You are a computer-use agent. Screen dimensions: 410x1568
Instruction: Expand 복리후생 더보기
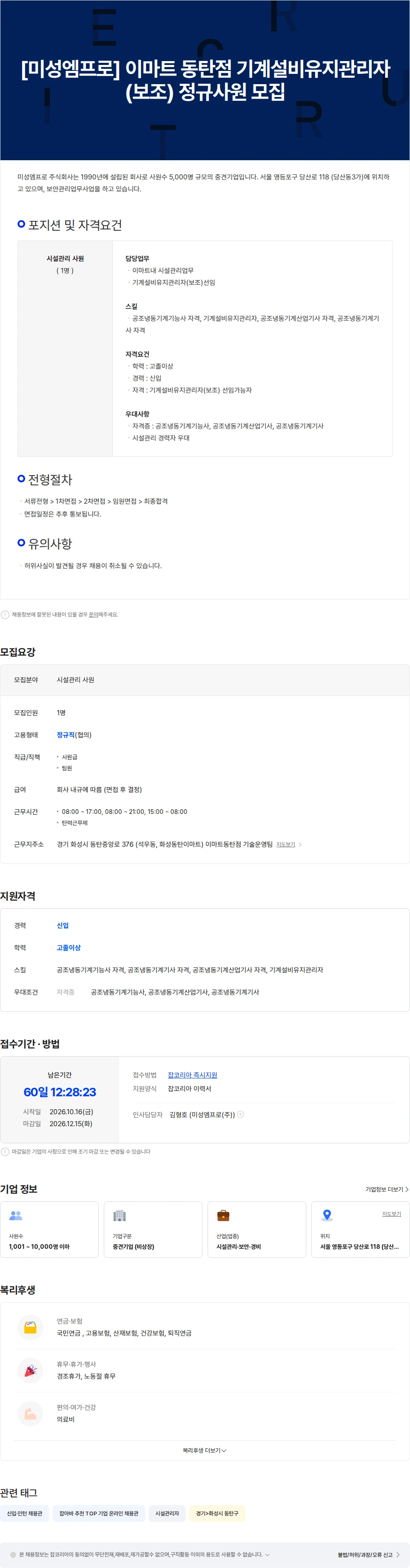205,1451
